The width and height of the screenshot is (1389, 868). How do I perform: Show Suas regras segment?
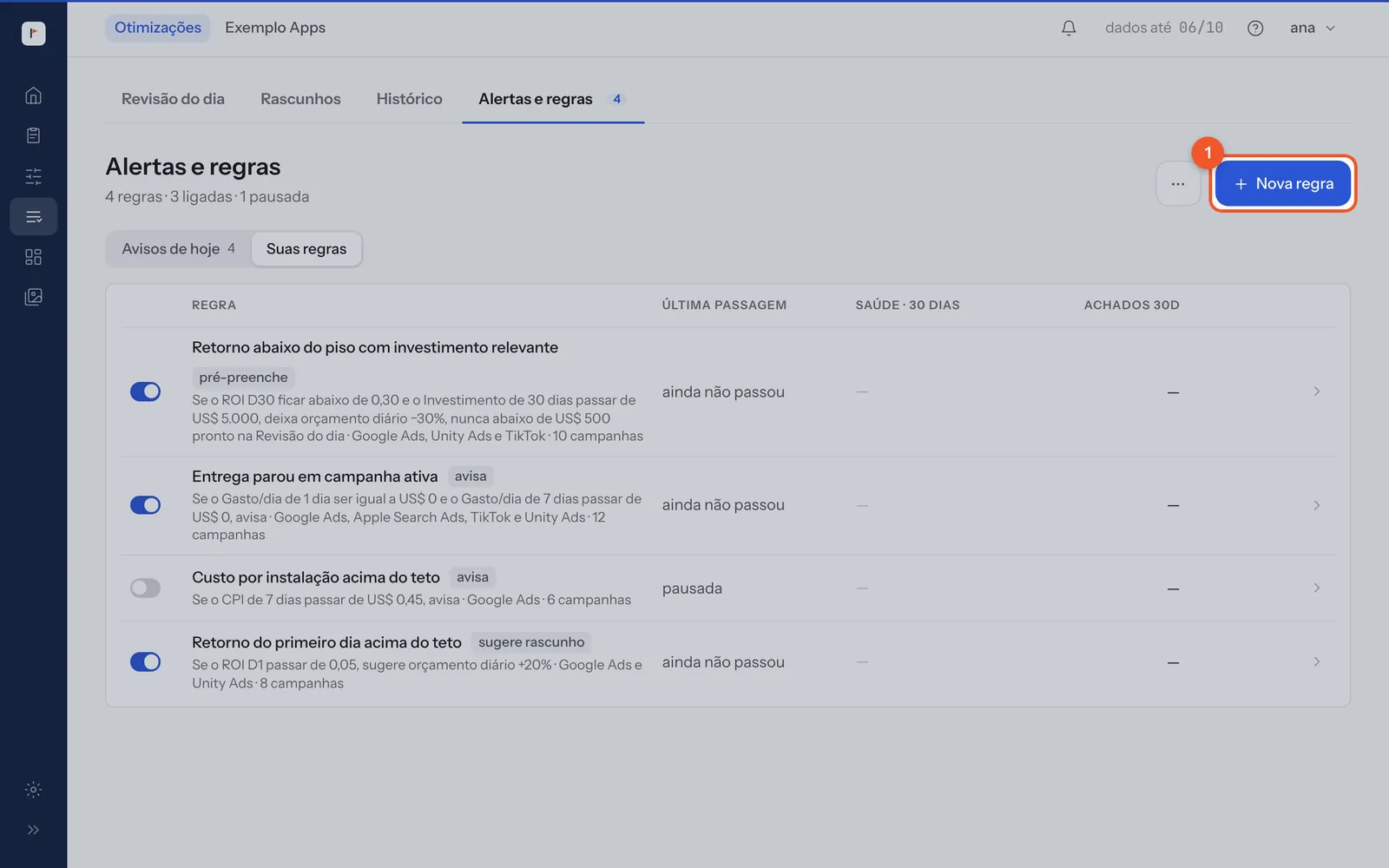[306, 249]
